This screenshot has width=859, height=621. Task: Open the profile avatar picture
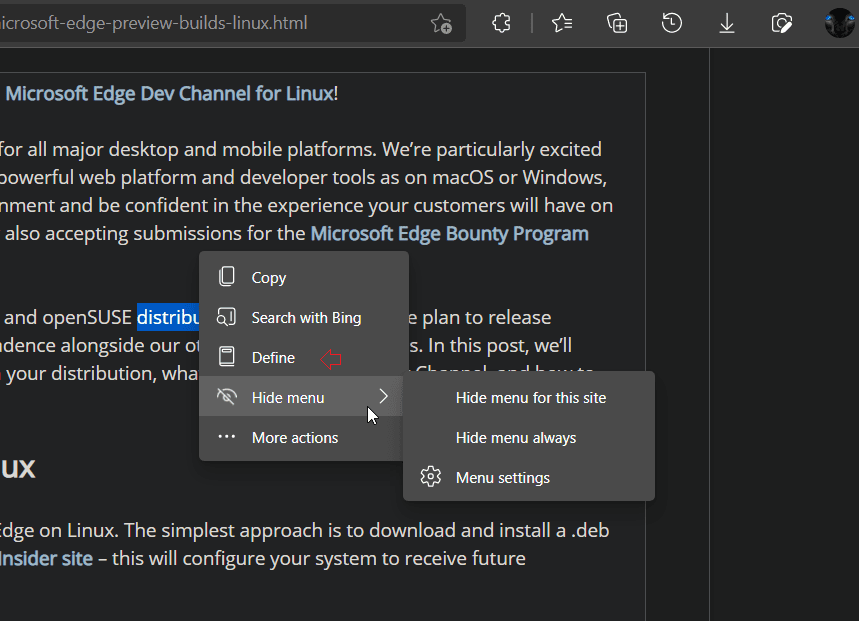click(839, 23)
